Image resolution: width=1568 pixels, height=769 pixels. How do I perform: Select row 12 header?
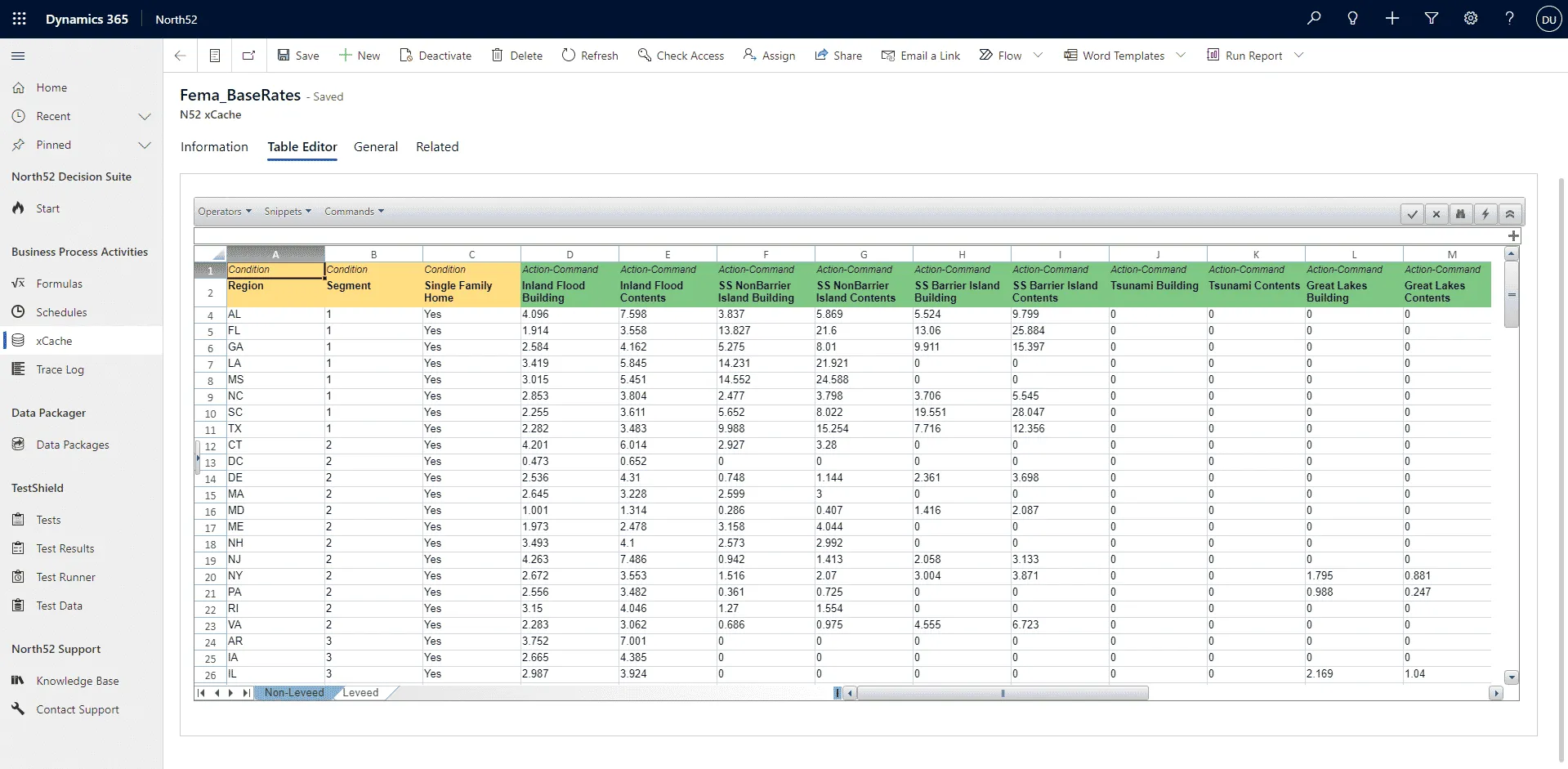(x=210, y=446)
